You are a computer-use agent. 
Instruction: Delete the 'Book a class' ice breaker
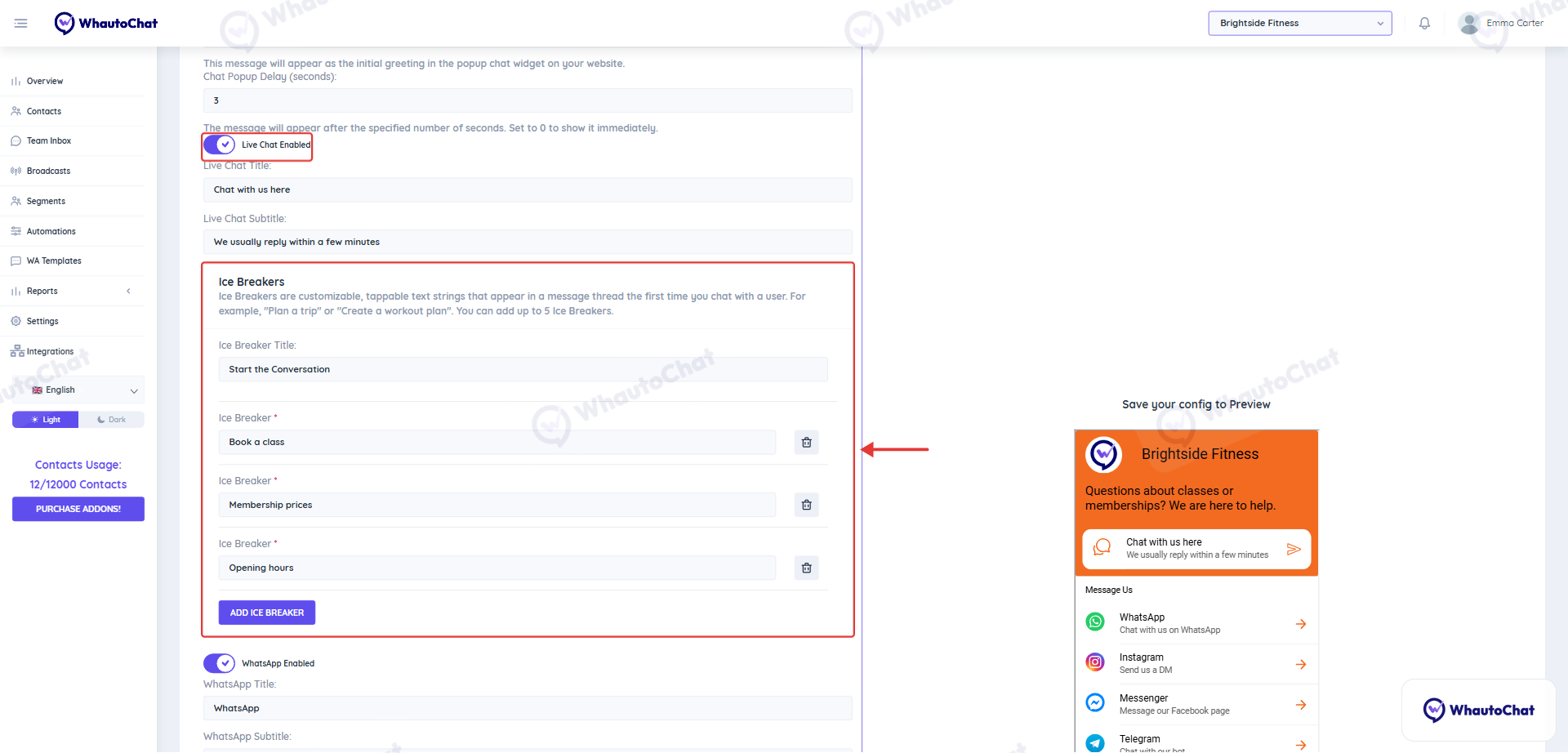[x=806, y=442]
